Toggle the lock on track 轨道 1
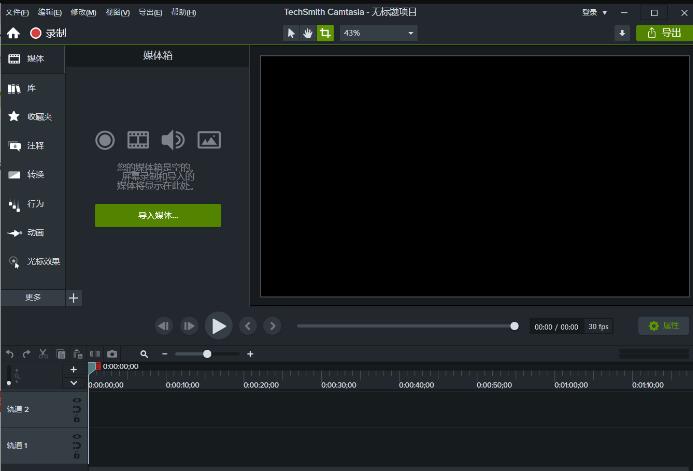The height and width of the screenshot is (471, 693). [77, 455]
